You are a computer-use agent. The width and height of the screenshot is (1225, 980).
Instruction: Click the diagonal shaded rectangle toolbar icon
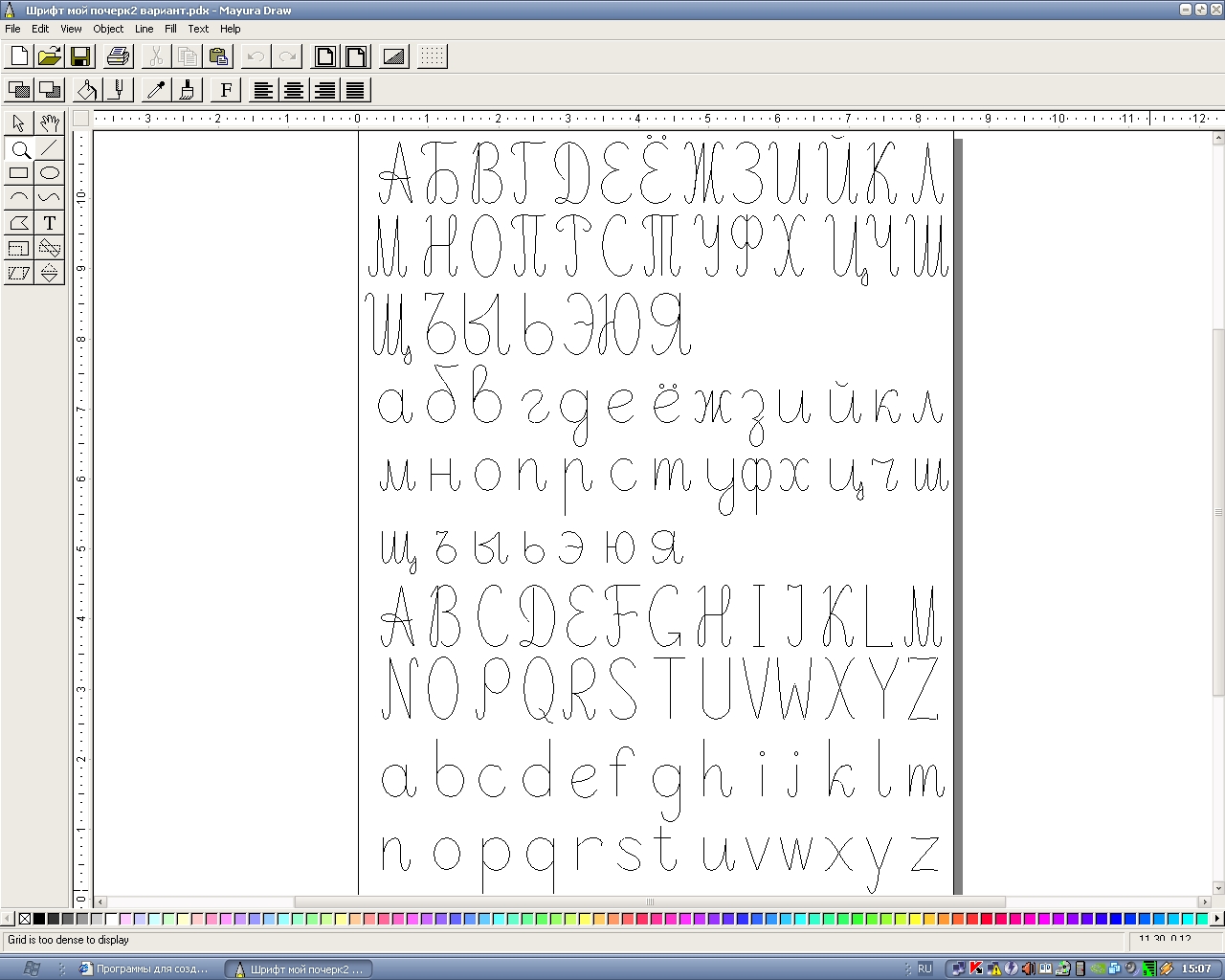tap(394, 56)
